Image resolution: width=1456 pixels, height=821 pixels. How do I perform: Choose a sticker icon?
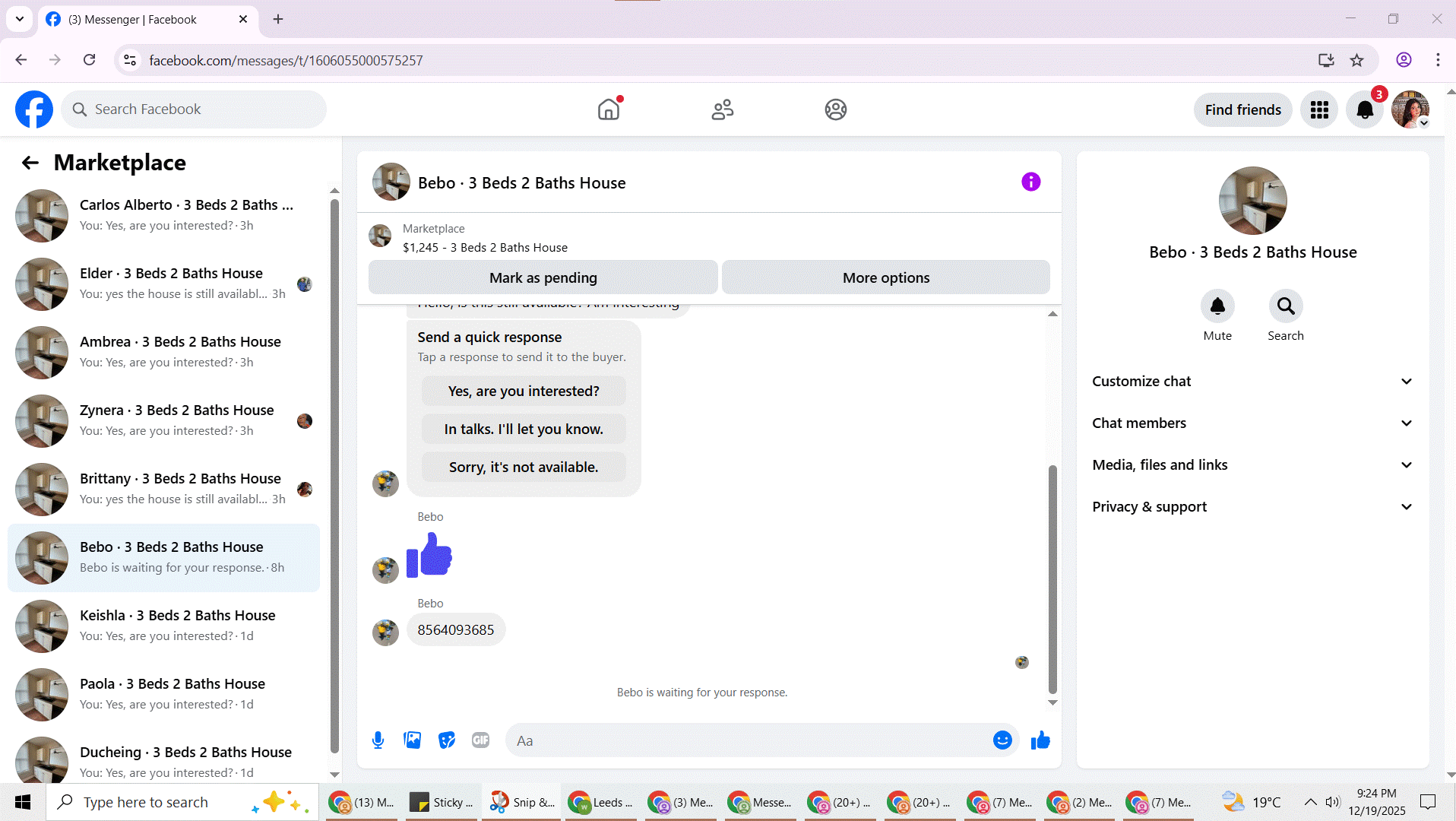click(x=447, y=740)
